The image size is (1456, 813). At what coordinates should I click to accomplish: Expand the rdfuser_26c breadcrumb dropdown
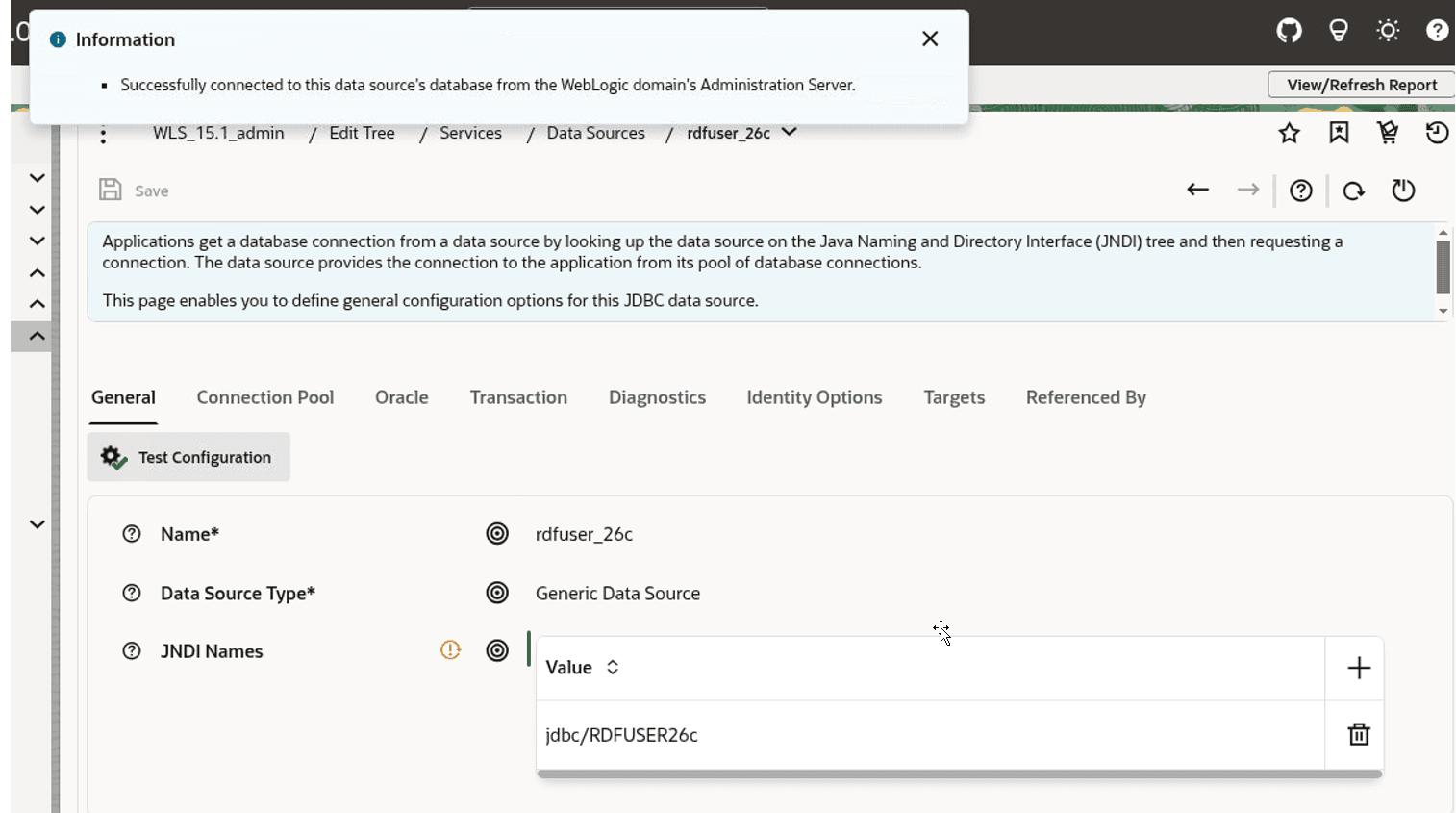pos(789,132)
